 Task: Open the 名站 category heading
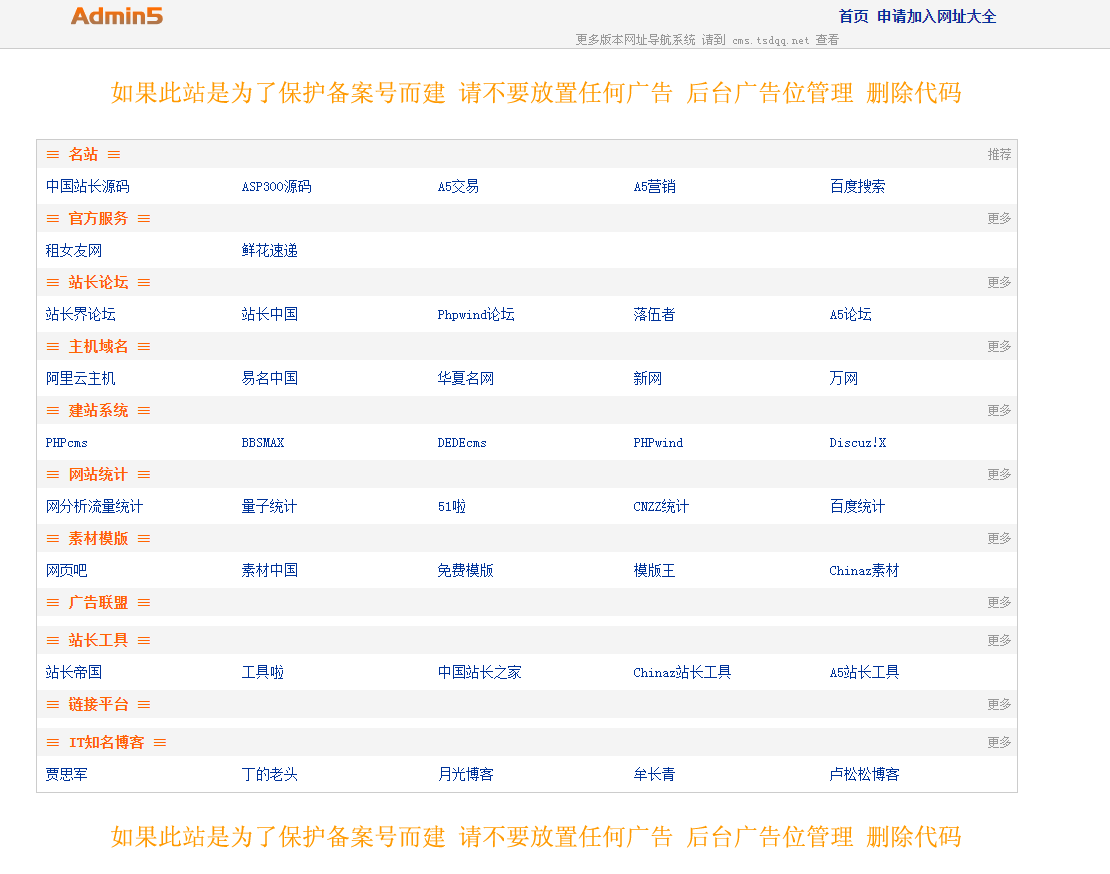click(x=83, y=154)
